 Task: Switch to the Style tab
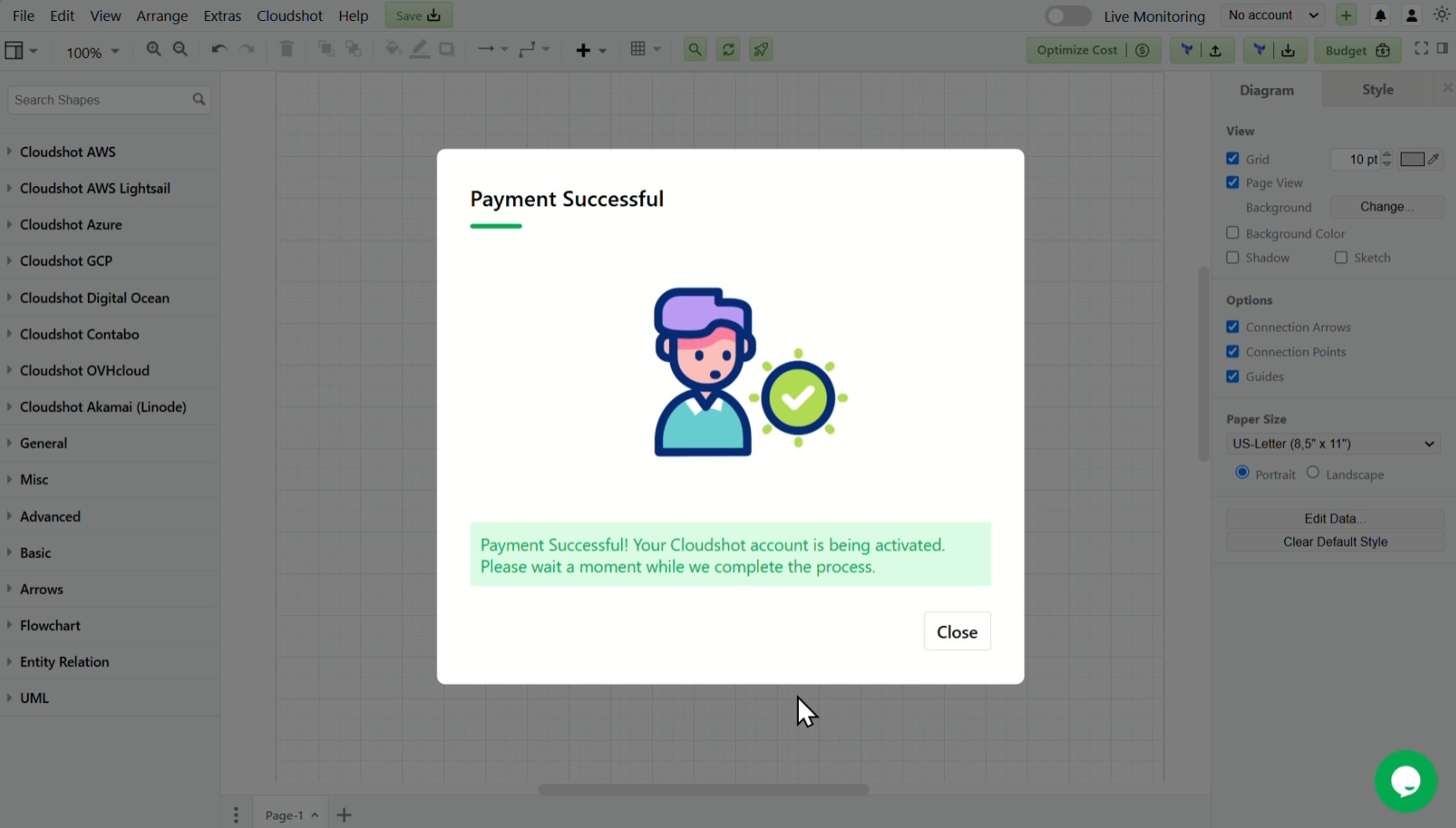coord(1377,89)
